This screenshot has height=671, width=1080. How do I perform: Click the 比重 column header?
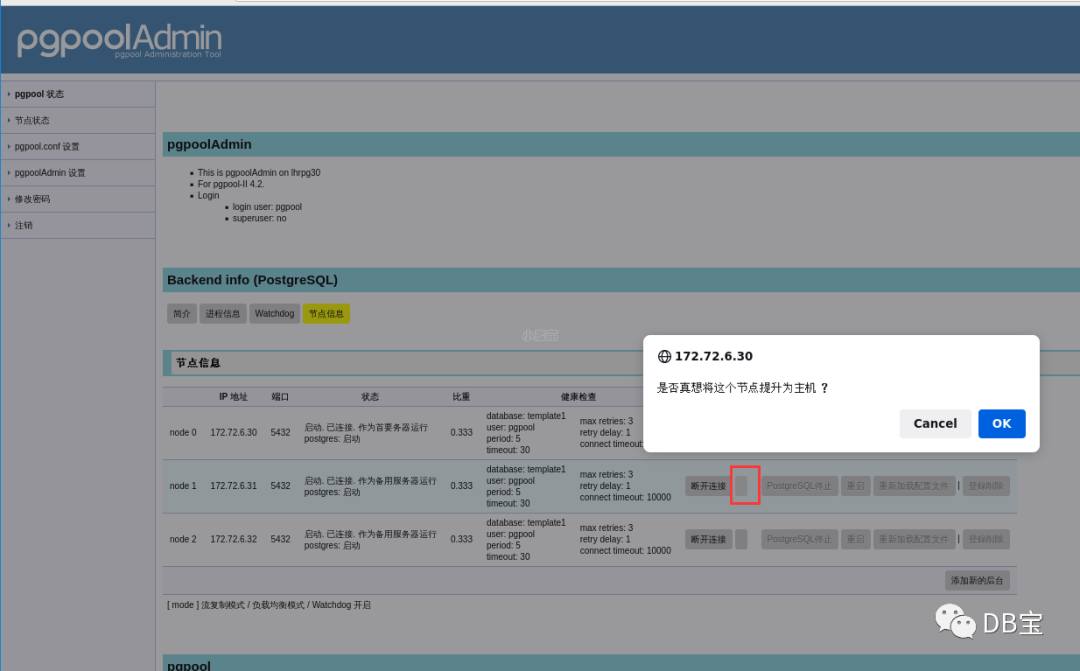click(461, 397)
